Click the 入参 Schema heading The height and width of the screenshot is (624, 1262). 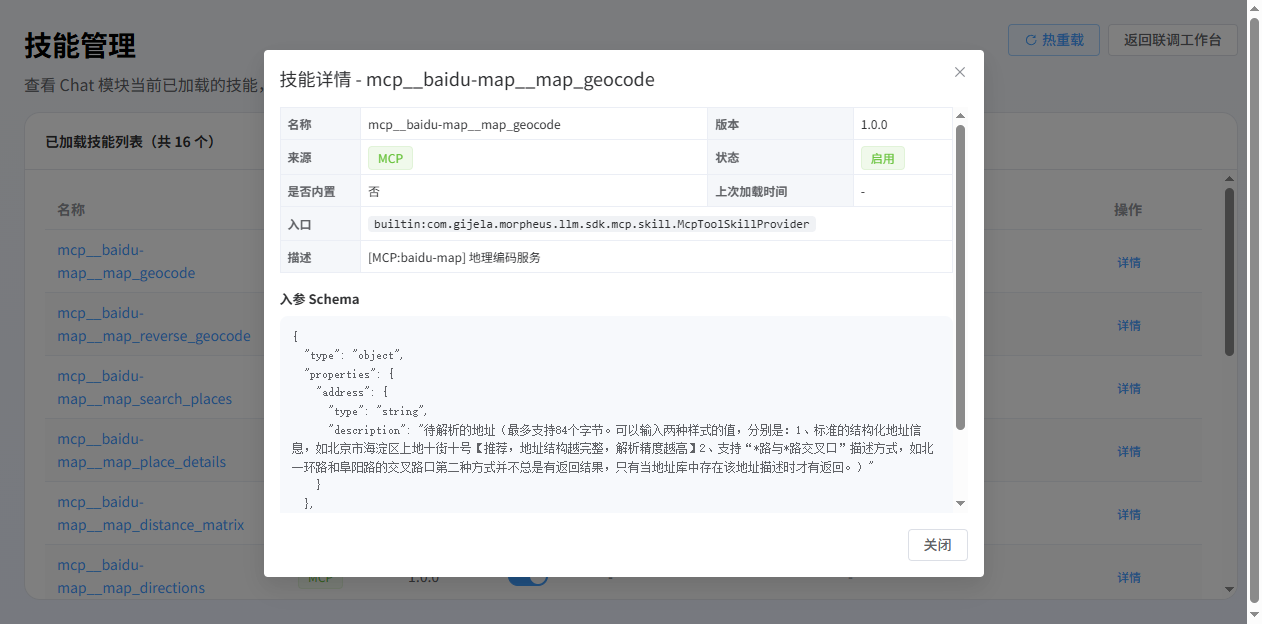tap(319, 299)
